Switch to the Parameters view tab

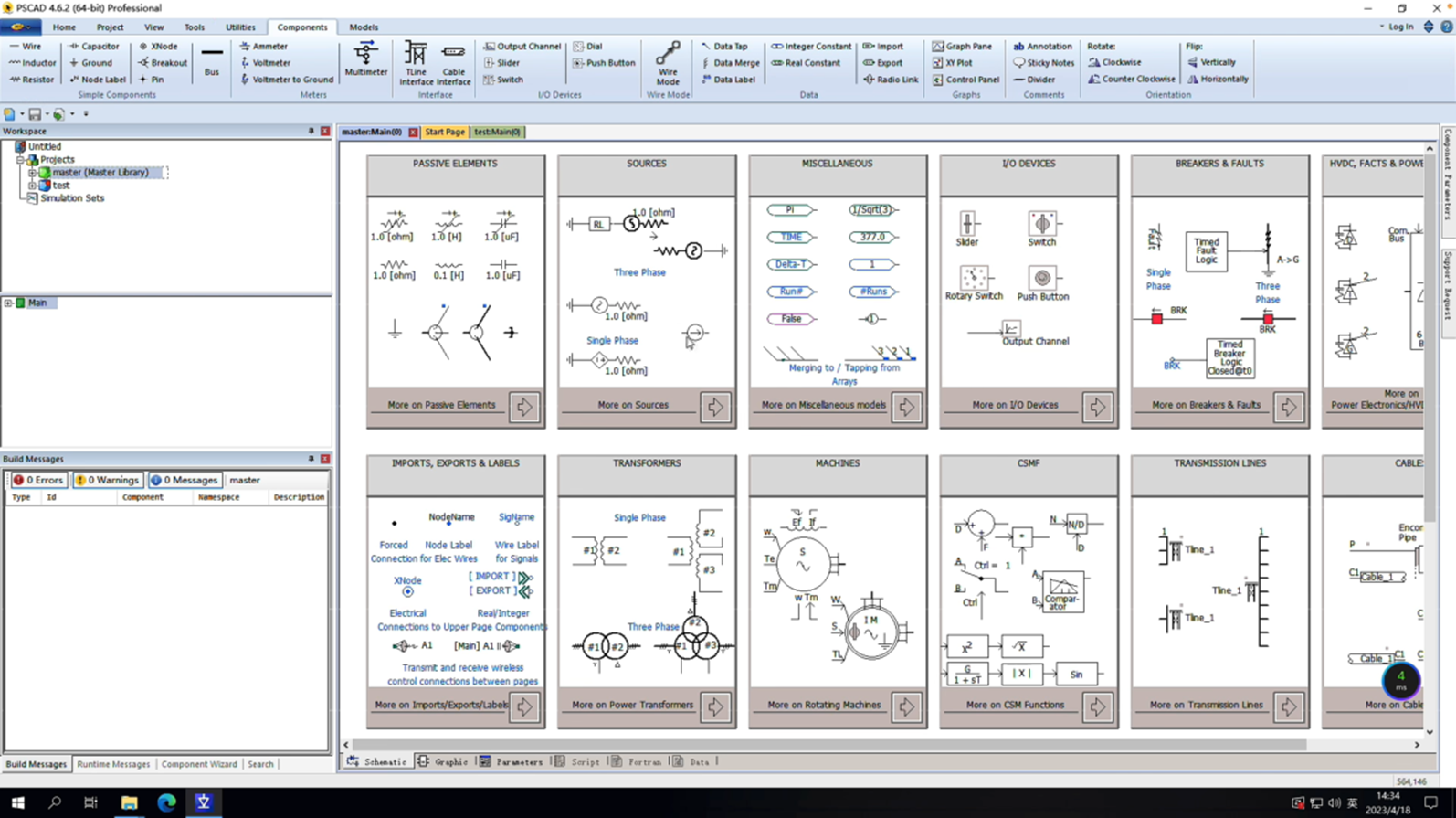(512, 761)
